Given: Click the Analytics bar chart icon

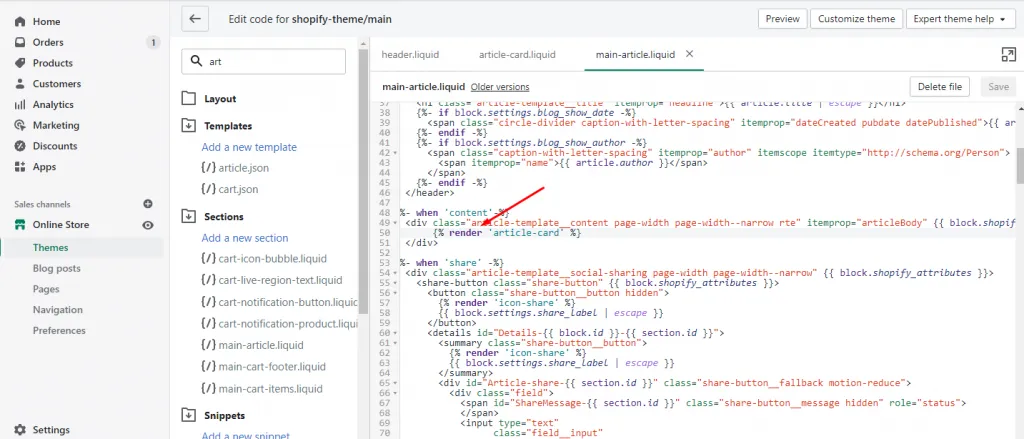Looking at the screenshot, I should click(20, 105).
